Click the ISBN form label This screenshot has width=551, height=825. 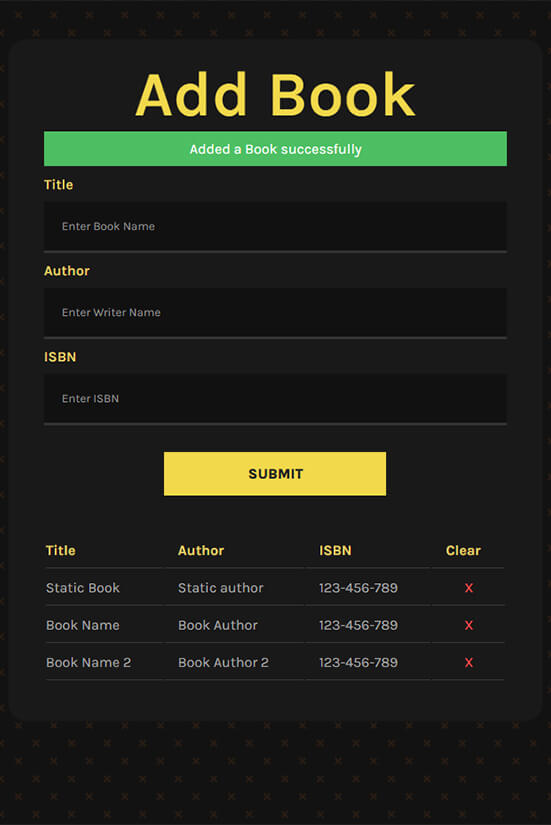click(60, 357)
